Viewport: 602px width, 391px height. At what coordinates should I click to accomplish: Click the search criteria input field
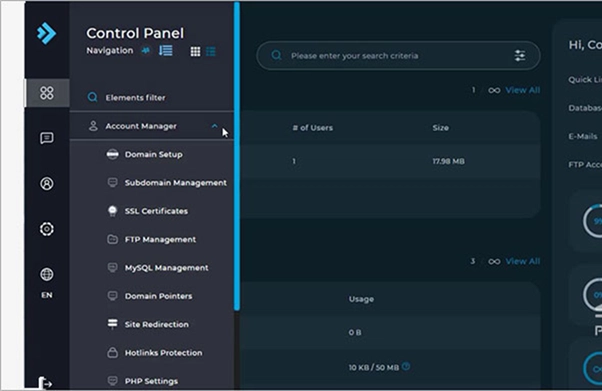click(399, 56)
